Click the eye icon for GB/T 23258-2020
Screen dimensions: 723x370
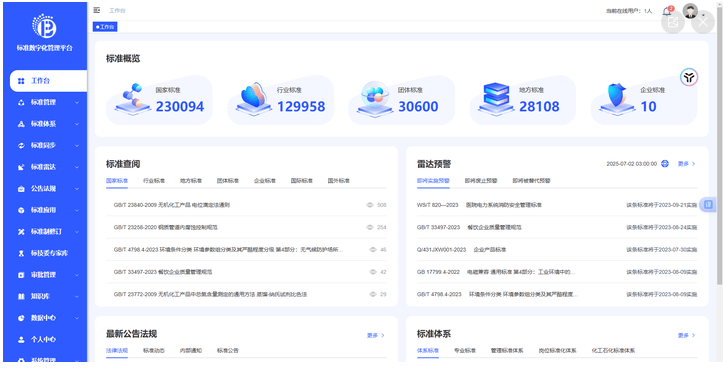369,227
